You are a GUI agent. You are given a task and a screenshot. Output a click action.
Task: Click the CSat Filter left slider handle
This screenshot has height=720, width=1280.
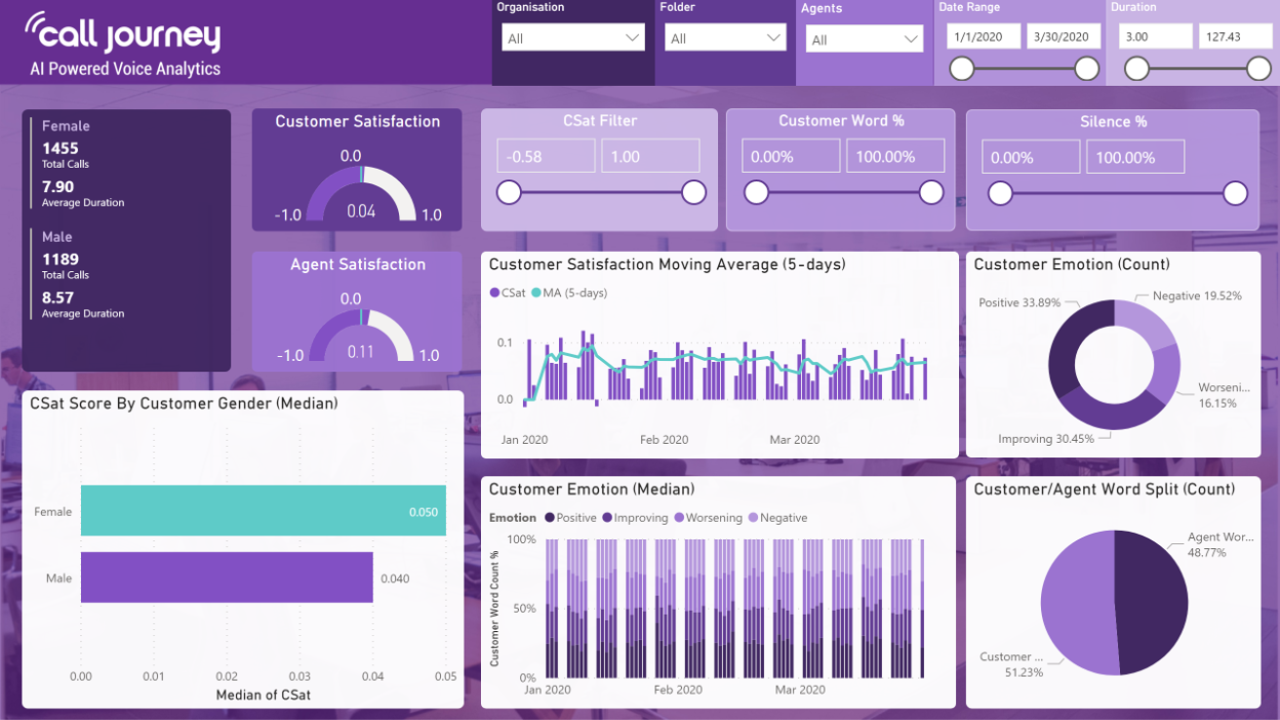tap(509, 192)
